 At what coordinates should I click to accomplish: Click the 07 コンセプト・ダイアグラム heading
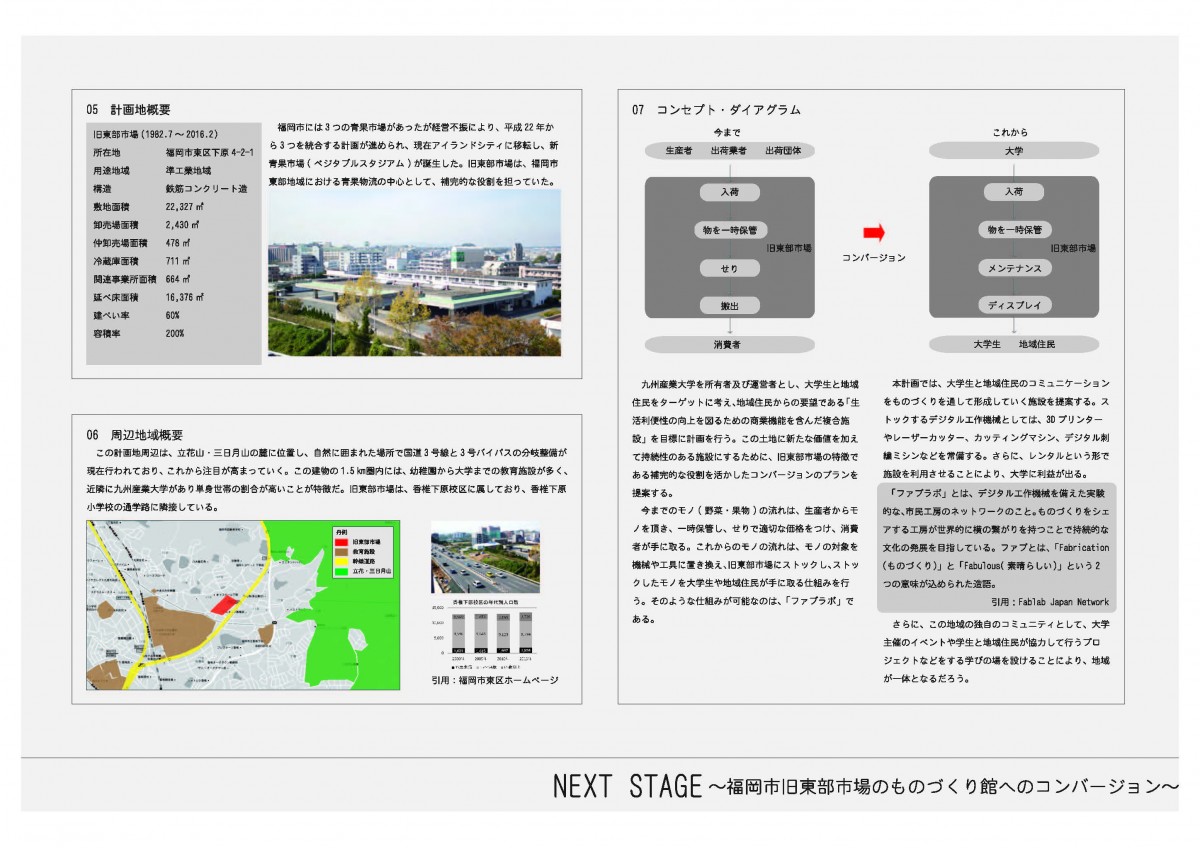pyautogui.click(x=715, y=109)
